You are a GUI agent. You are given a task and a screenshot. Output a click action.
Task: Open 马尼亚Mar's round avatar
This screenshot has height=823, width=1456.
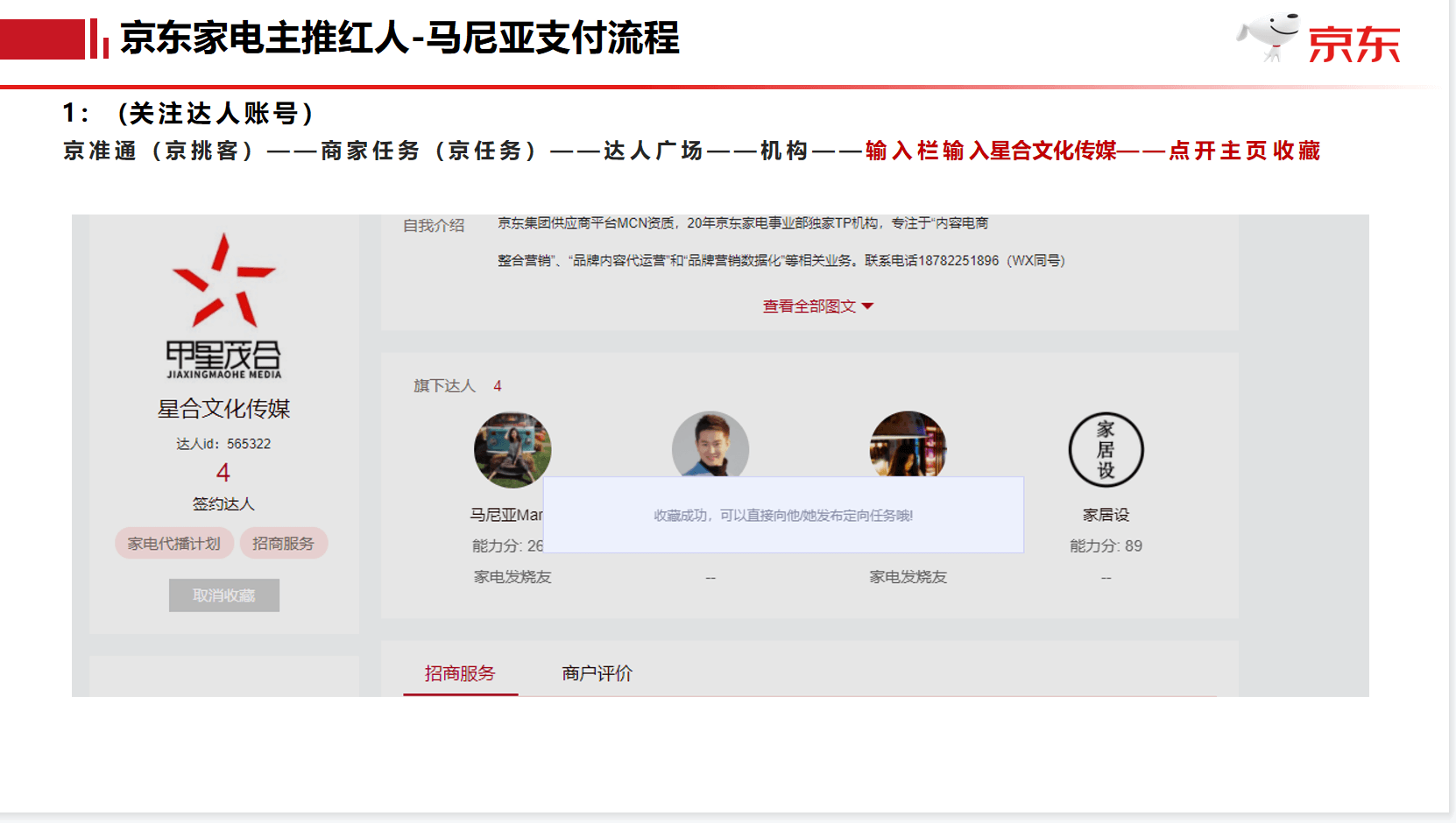(512, 450)
